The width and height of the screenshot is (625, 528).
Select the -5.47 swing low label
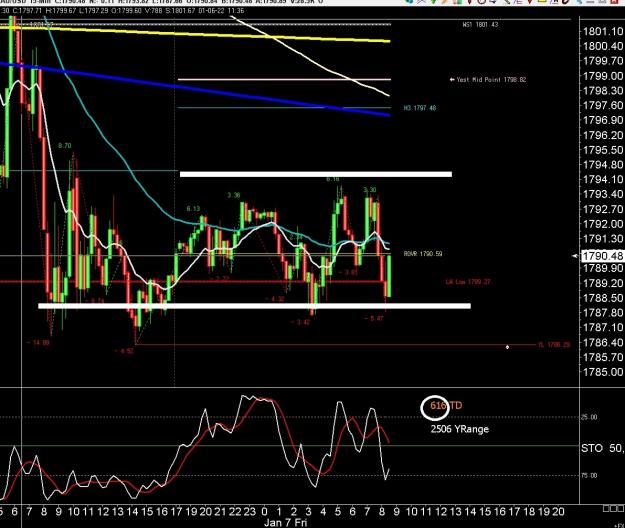(x=374, y=318)
